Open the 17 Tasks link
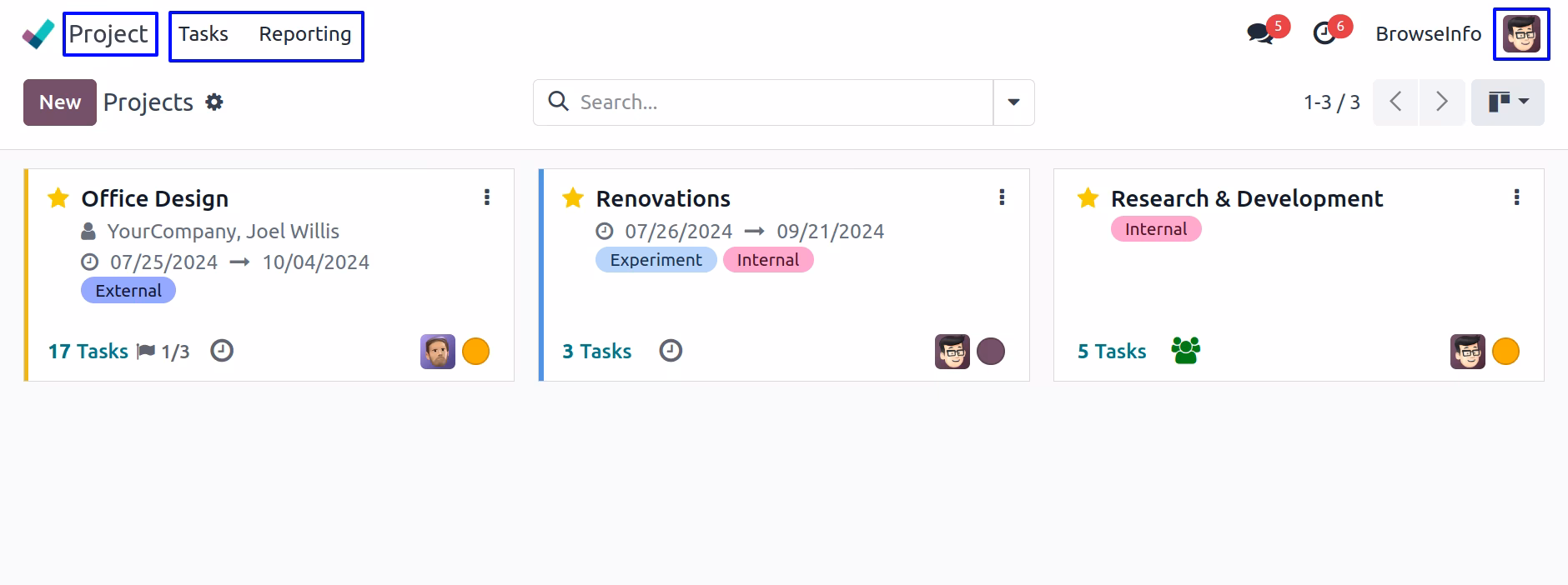 click(x=88, y=352)
